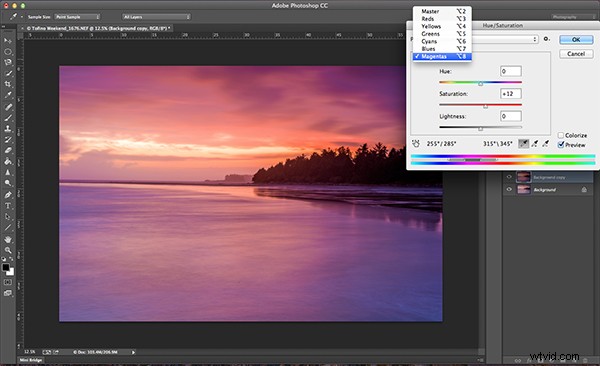Cancel the Hue/Saturation dialog
The height and width of the screenshot is (366, 600).
coord(576,54)
